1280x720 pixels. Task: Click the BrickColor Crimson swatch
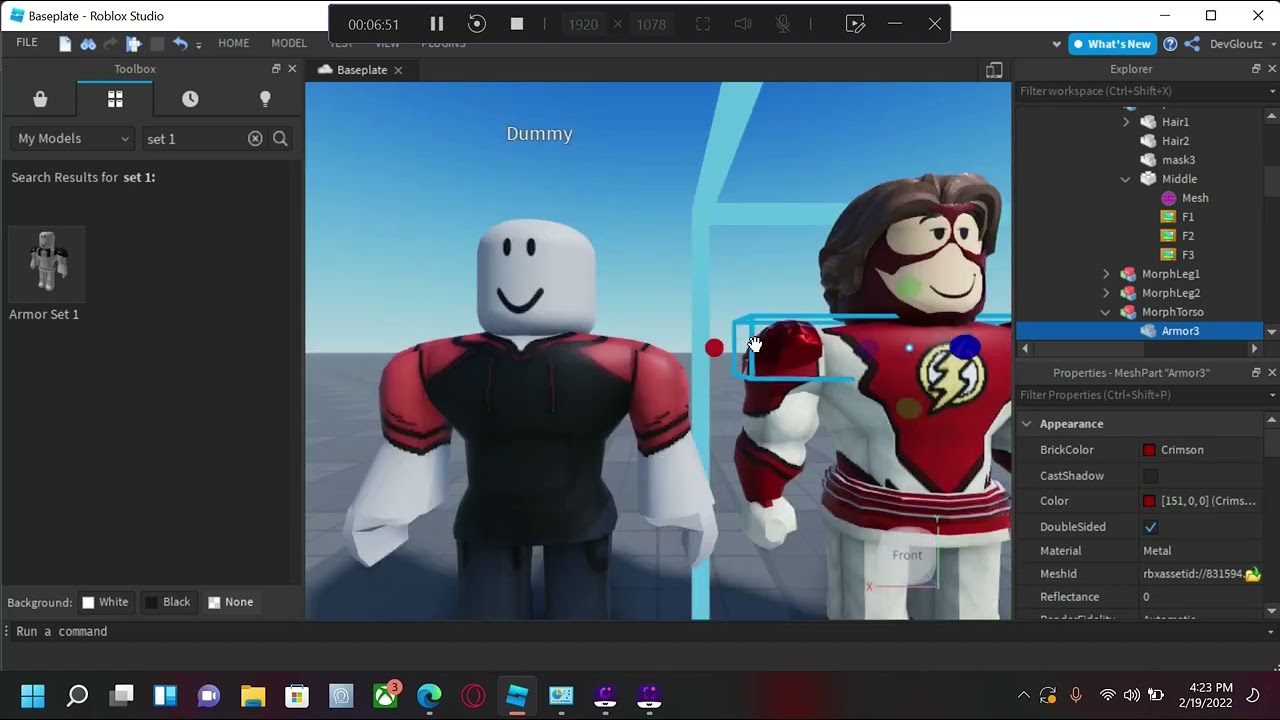[x=1149, y=450]
